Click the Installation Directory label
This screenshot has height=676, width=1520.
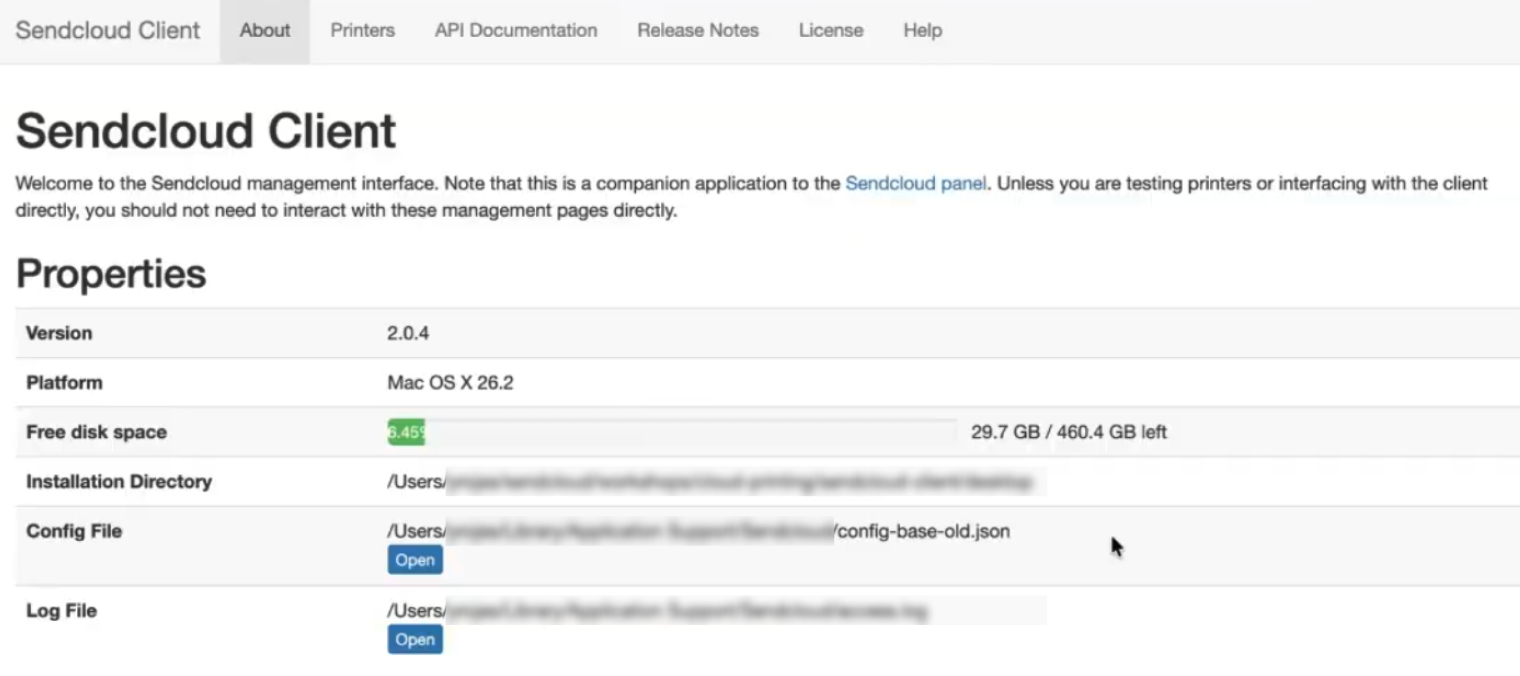[119, 482]
